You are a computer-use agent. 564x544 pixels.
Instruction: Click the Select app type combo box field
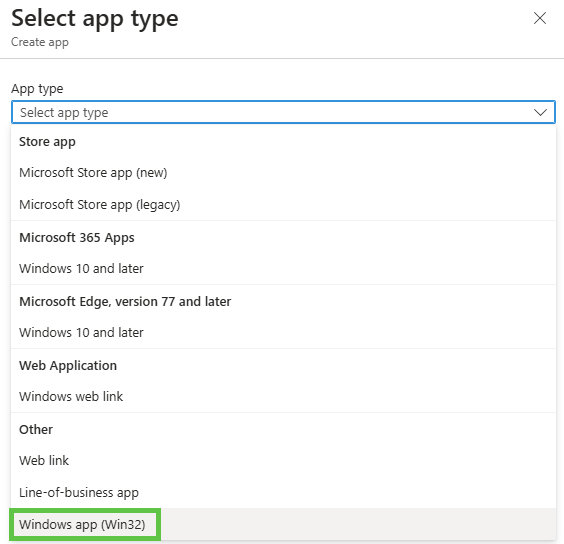click(x=283, y=112)
